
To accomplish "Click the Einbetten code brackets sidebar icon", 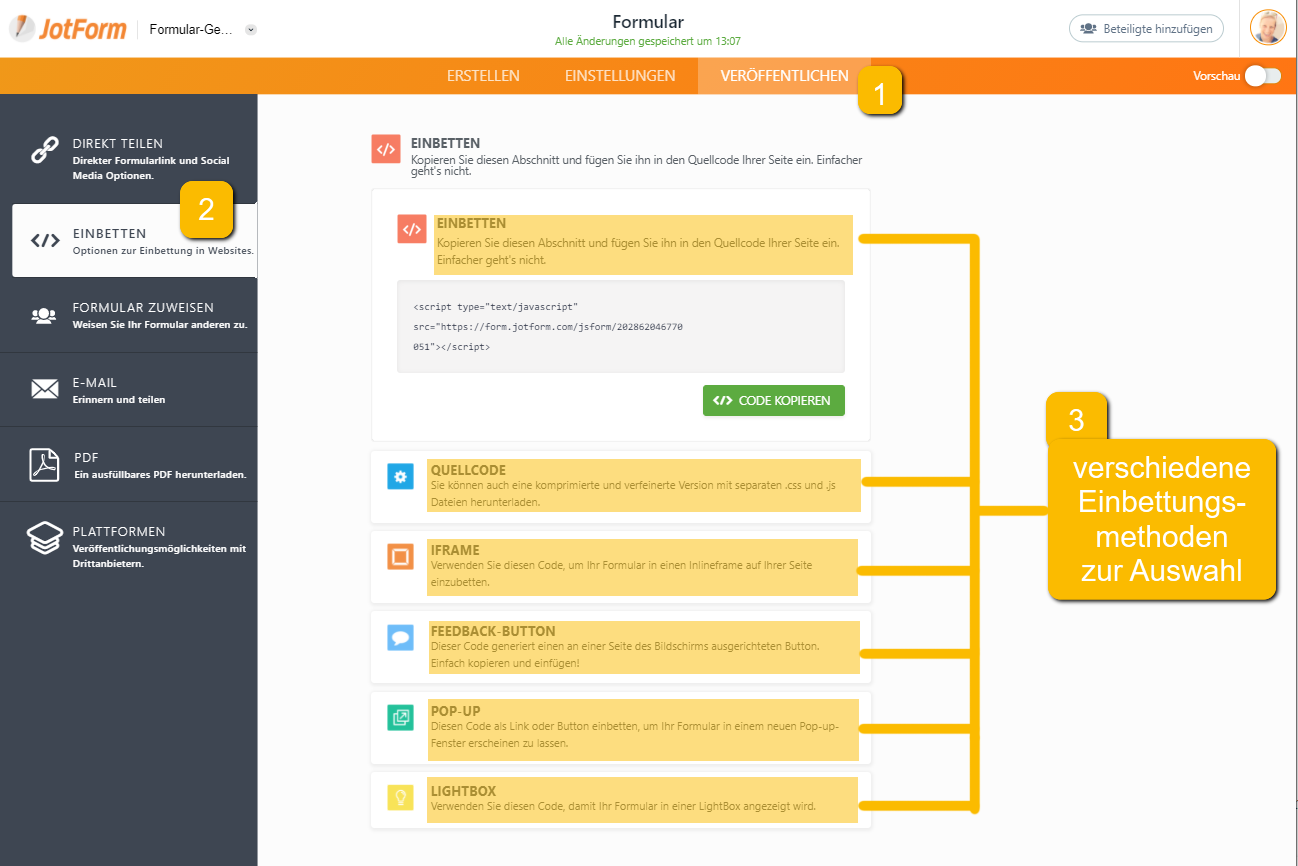I will tap(45, 241).
